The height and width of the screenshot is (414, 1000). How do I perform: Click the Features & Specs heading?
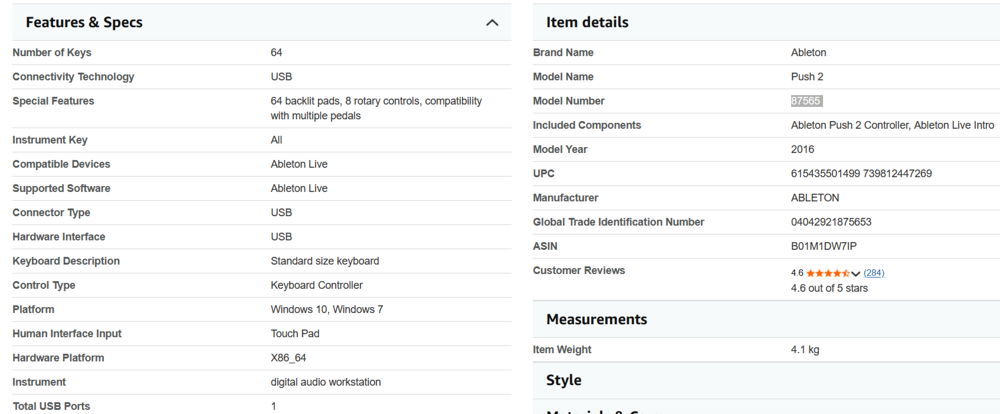click(84, 22)
